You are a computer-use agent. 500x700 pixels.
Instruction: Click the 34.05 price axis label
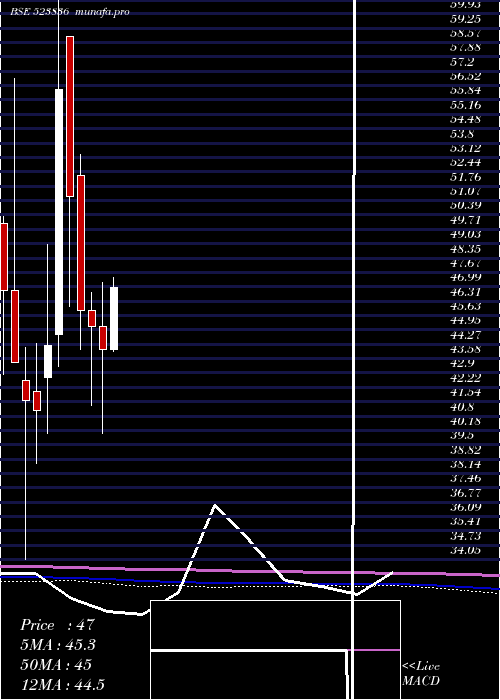click(x=465, y=550)
